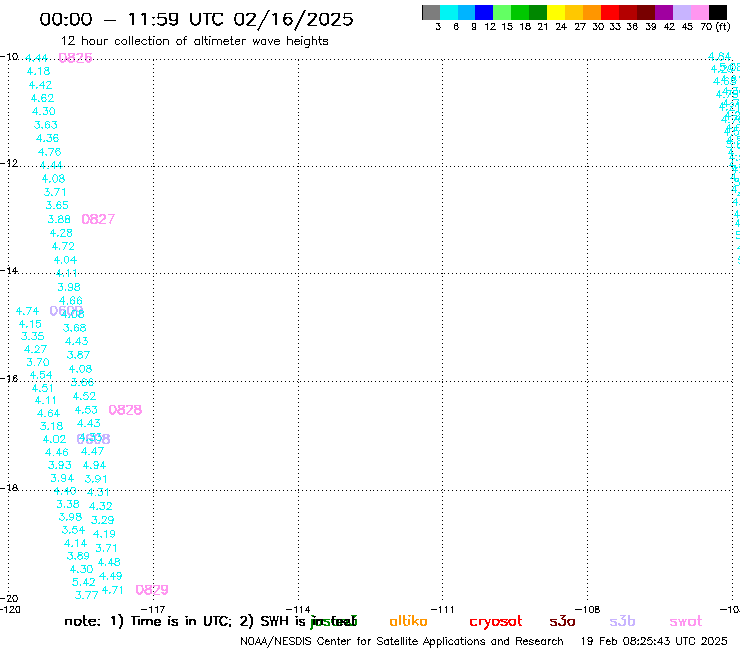Click the yellow swatch in the legend bar
The width and height of the screenshot is (740, 650).
coord(555,12)
